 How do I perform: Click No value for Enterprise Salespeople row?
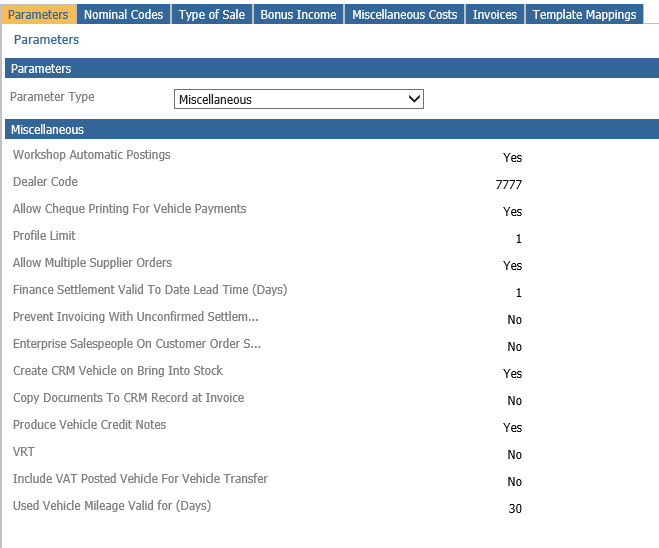point(514,346)
